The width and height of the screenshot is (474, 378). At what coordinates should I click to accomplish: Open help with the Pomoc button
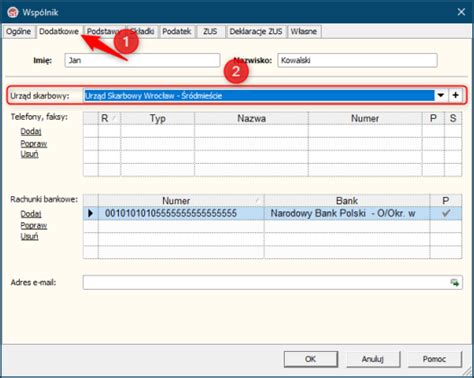click(x=434, y=359)
